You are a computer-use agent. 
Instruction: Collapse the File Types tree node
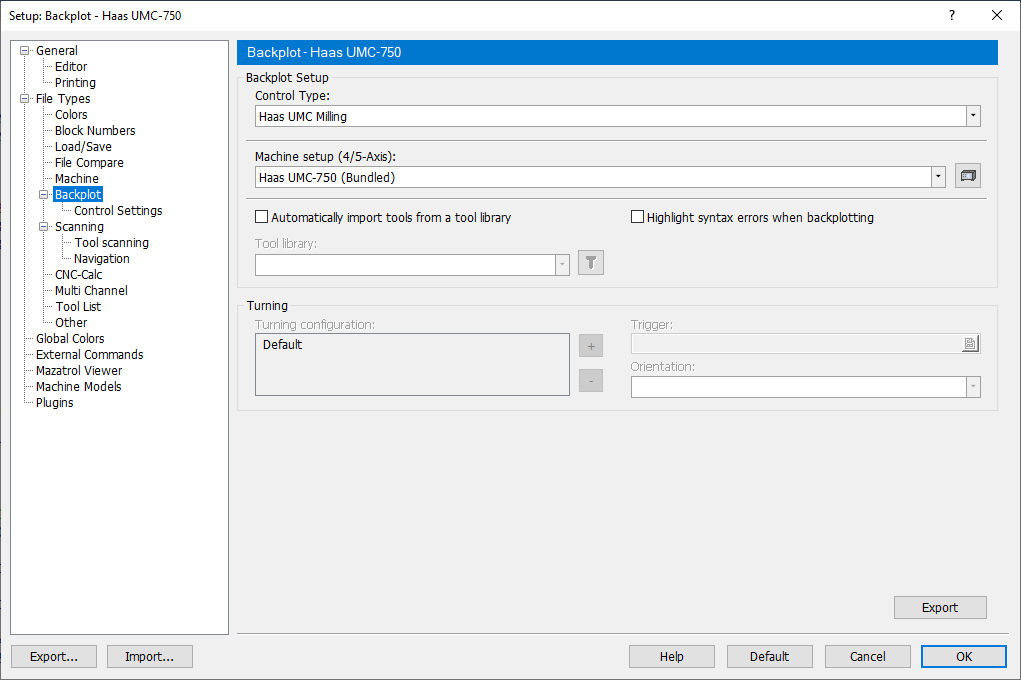pos(25,98)
